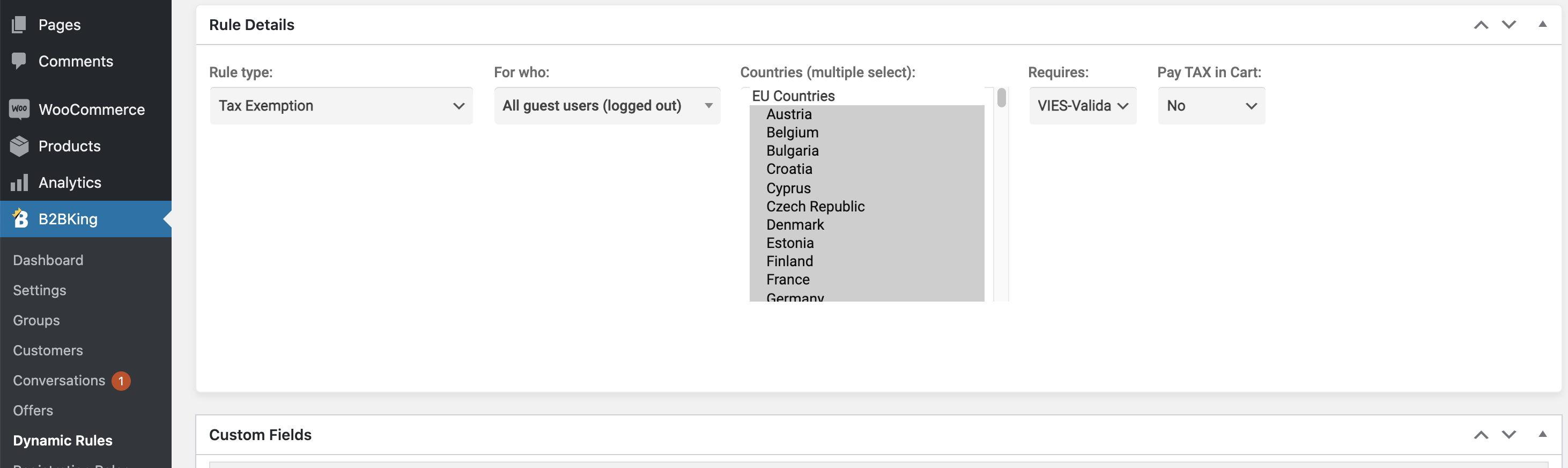Open the Requires dropdown
The height and width of the screenshot is (468, 1568).
[1082, 105]
